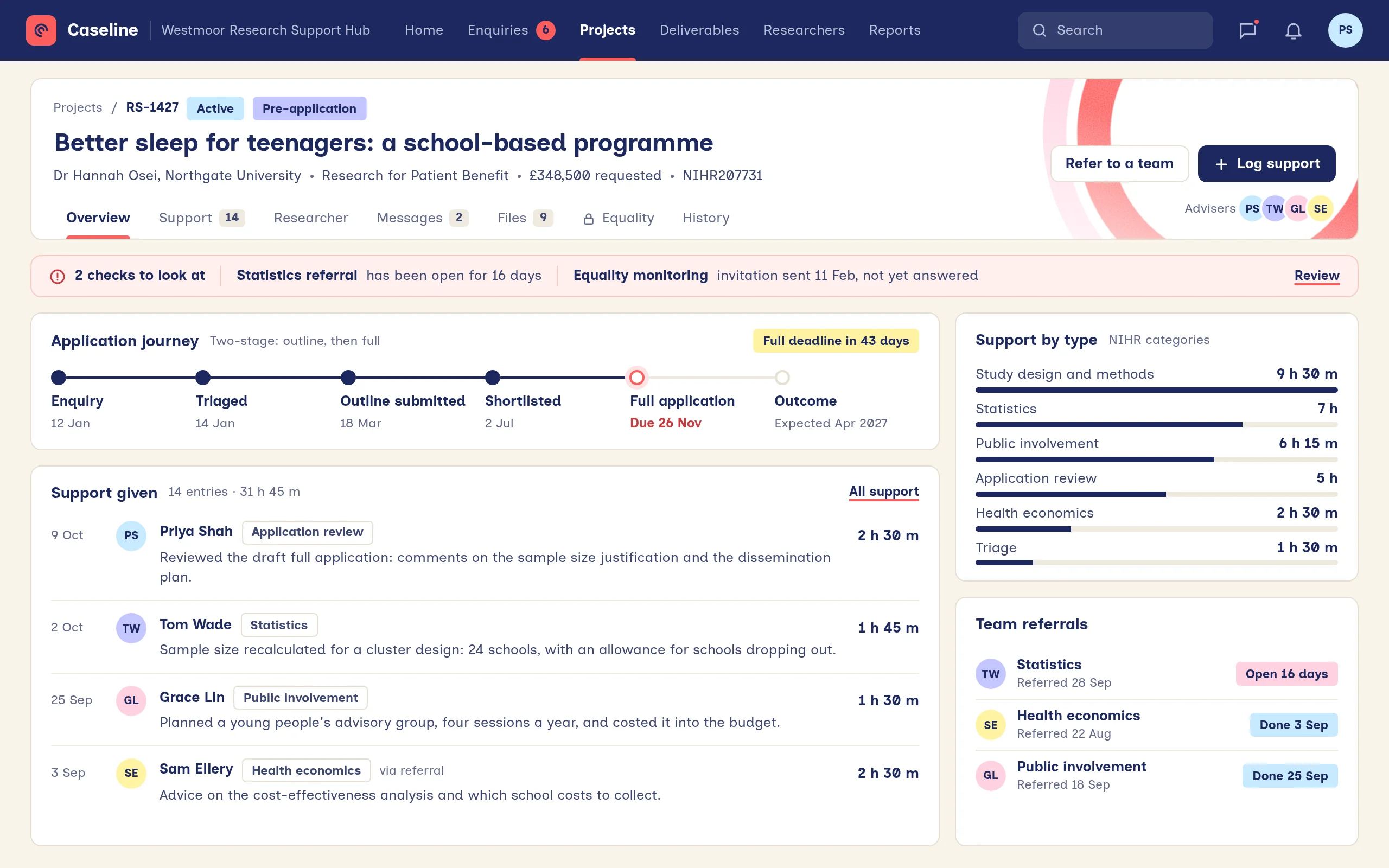
Task: Click the Projects breadcrumb link
Action: [x=78, y=108]
